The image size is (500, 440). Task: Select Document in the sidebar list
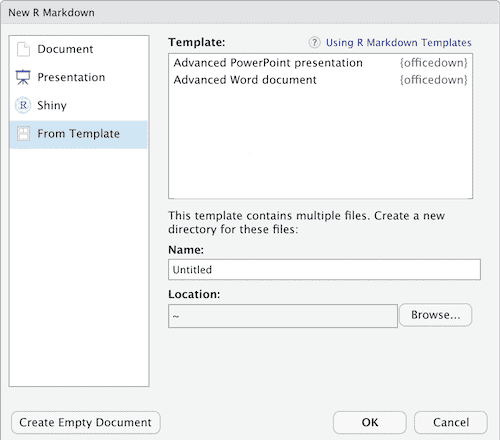pyautogui.click(x=78, y=49)
